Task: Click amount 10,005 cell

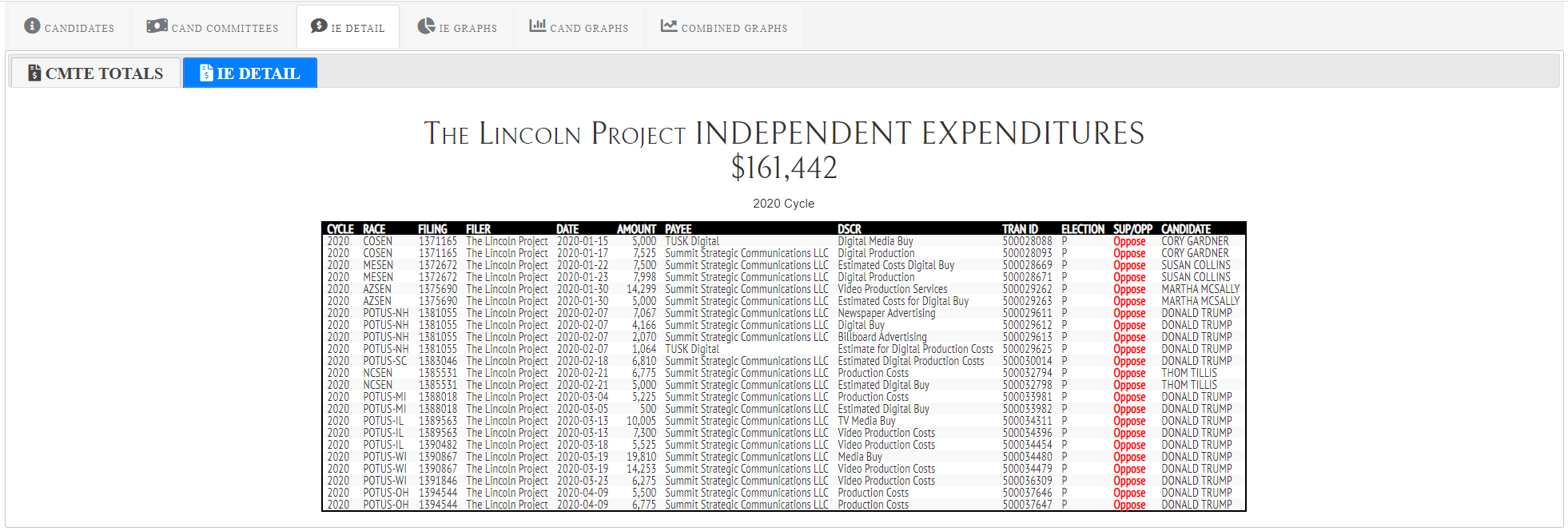Action: click(641, 421)
